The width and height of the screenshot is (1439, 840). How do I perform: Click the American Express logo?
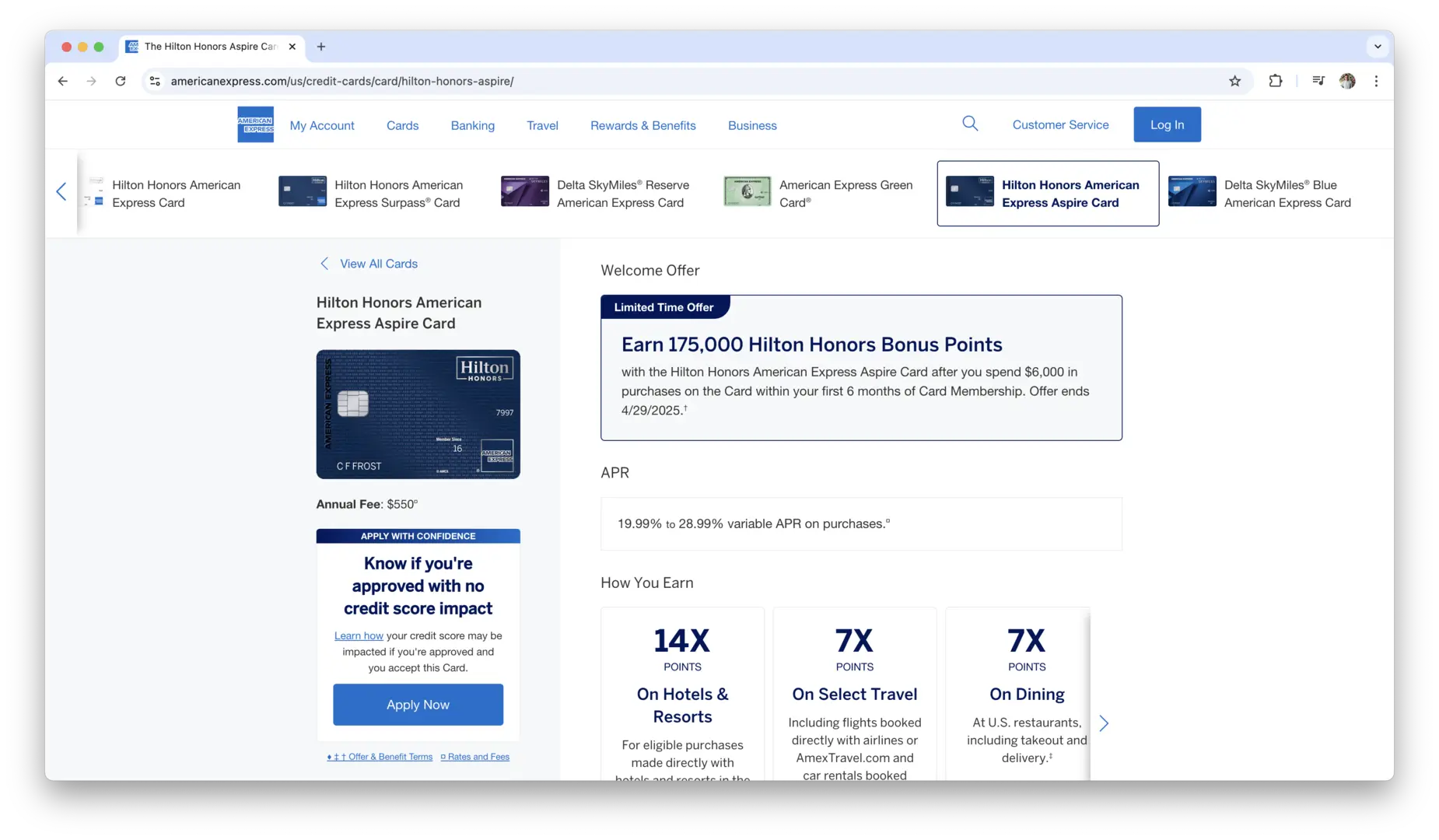pos(255,124)
